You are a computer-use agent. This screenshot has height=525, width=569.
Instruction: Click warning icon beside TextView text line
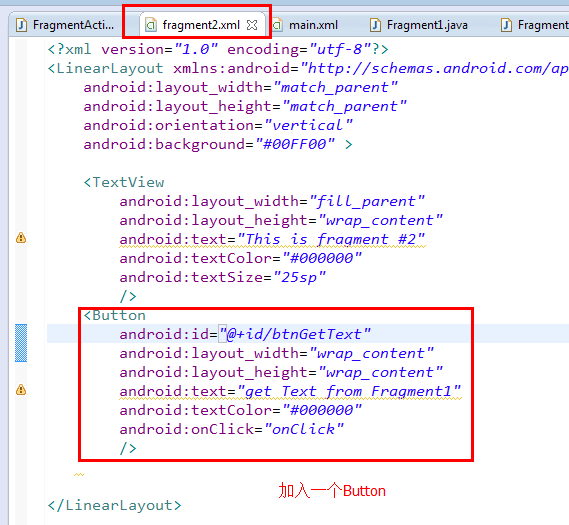[x=21, y=238]
